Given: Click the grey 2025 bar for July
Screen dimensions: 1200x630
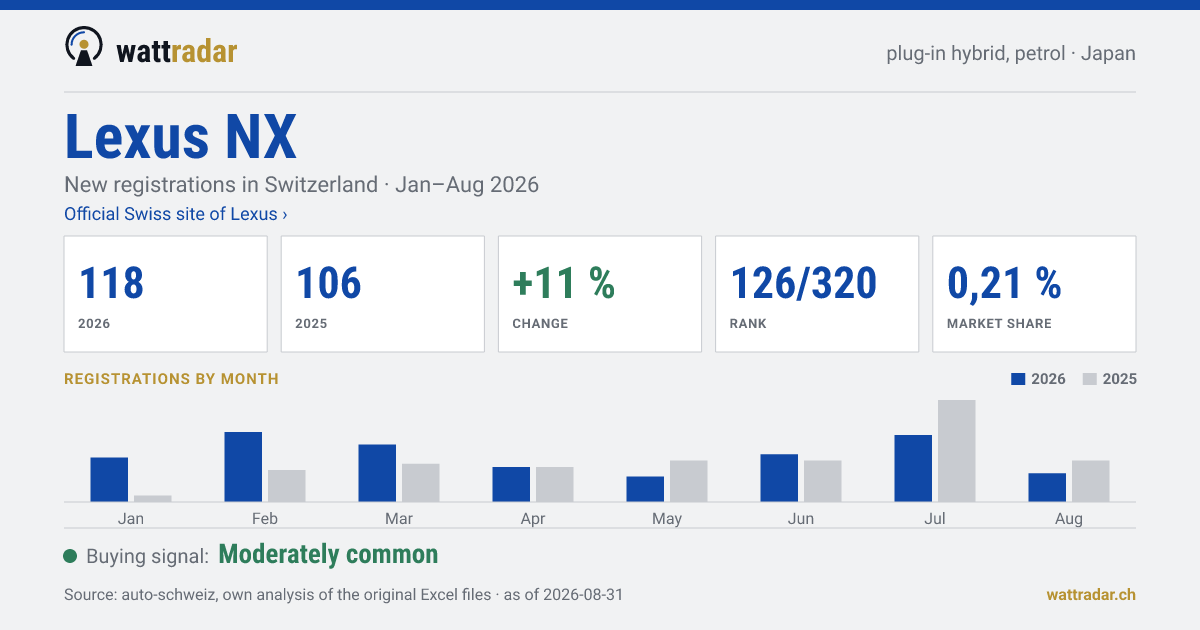Looking at the screenshot, I should pos(957,451).
